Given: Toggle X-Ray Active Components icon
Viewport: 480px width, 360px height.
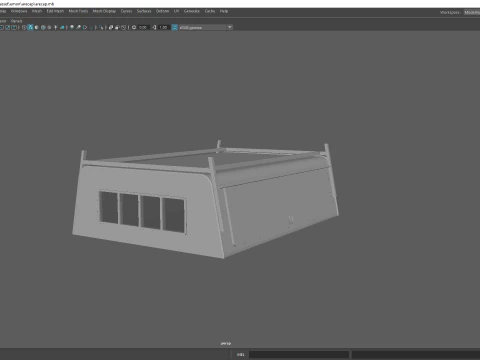Looking at the screenshot, I should (x=117, y=27).
